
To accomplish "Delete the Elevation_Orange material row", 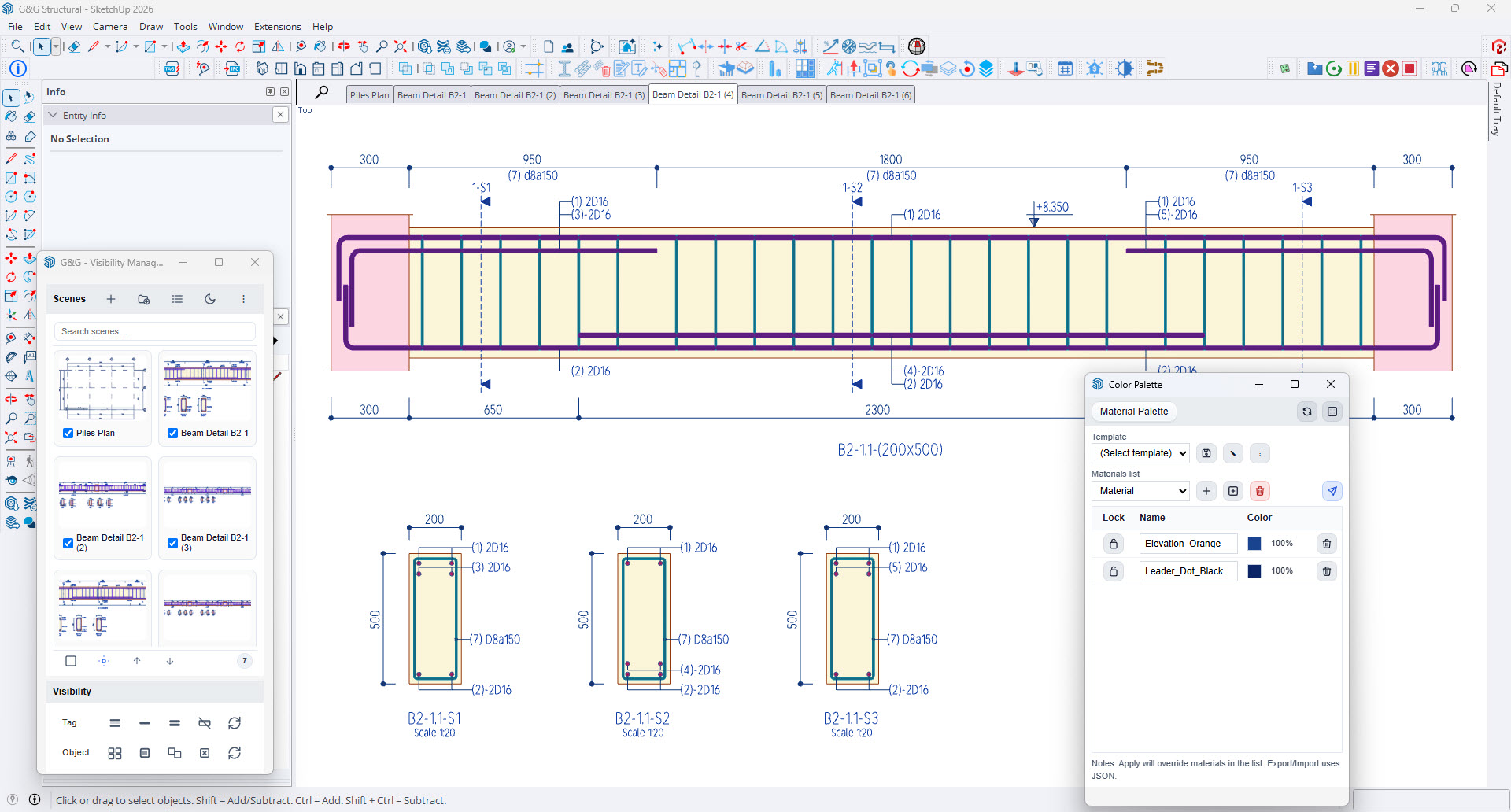I will (1327, 544).
